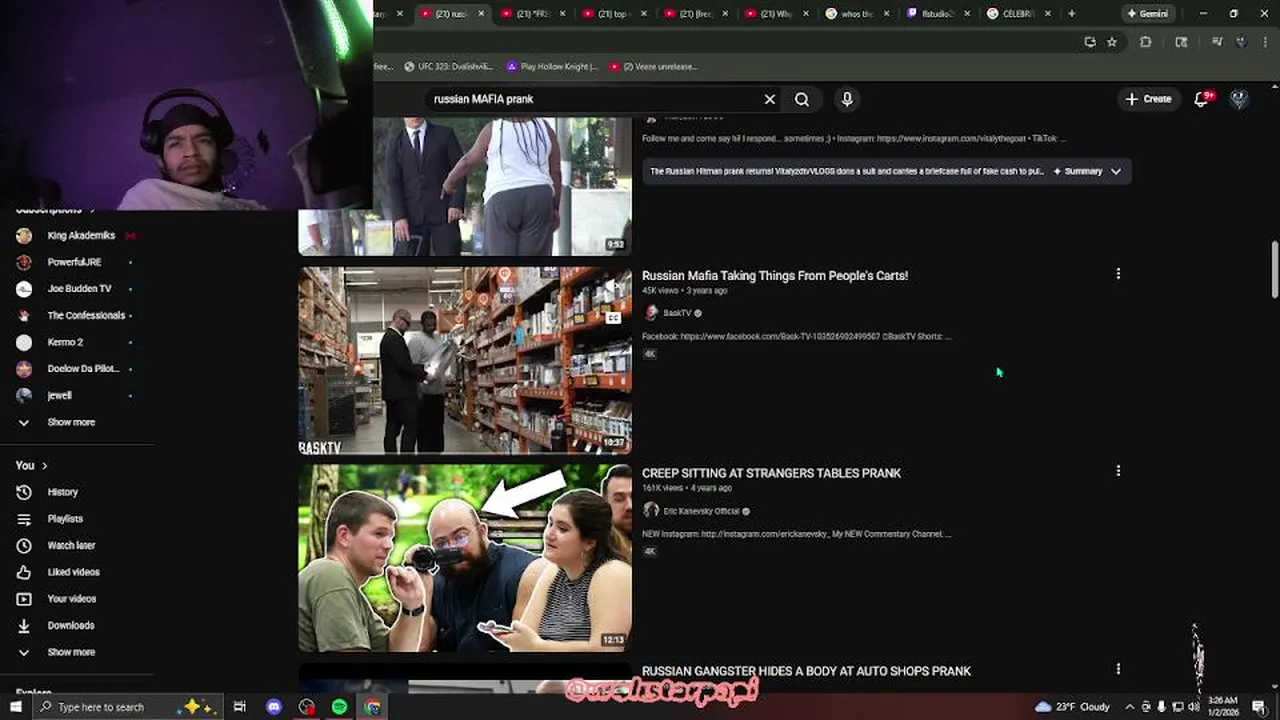This screenshot has width=1280, height=720.
Task: Open Chrome extensions puzzle icon
Action: coord(1146,42)
